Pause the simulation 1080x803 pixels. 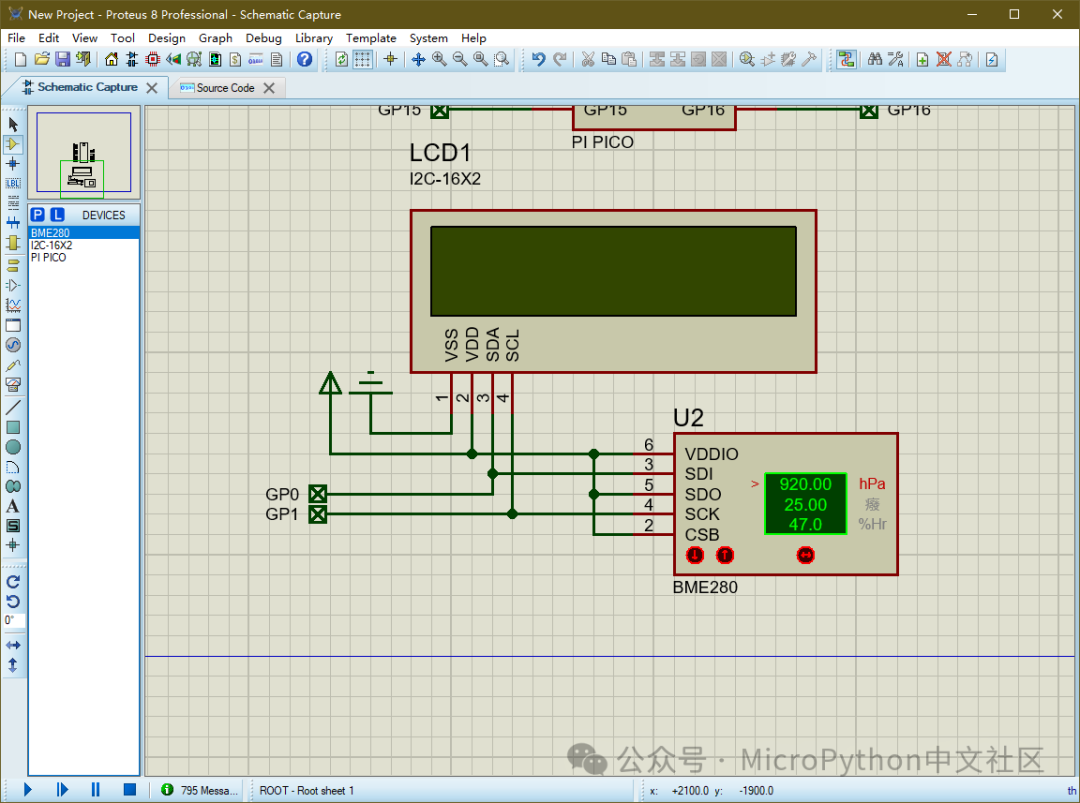(95, 789)
